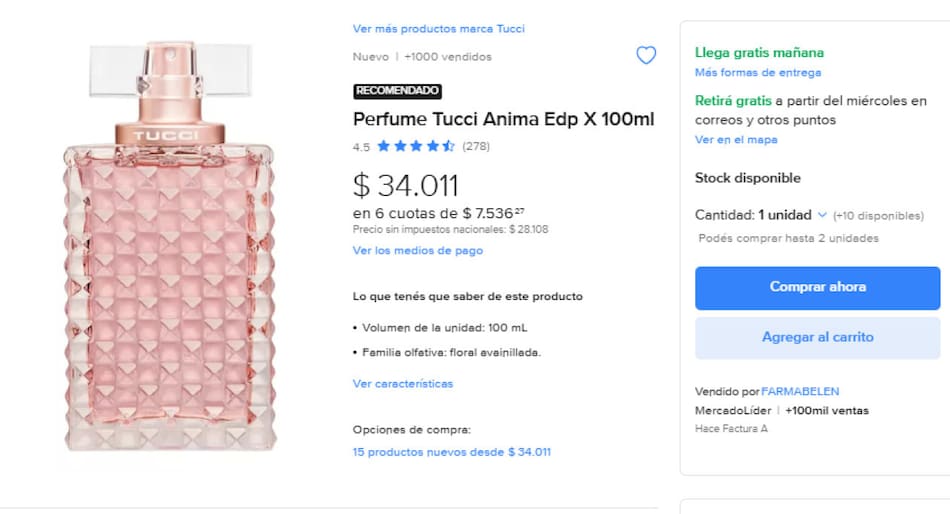Click the $ 34.011 main price
This screenshot has width=950, height=514.
(405, 185)
